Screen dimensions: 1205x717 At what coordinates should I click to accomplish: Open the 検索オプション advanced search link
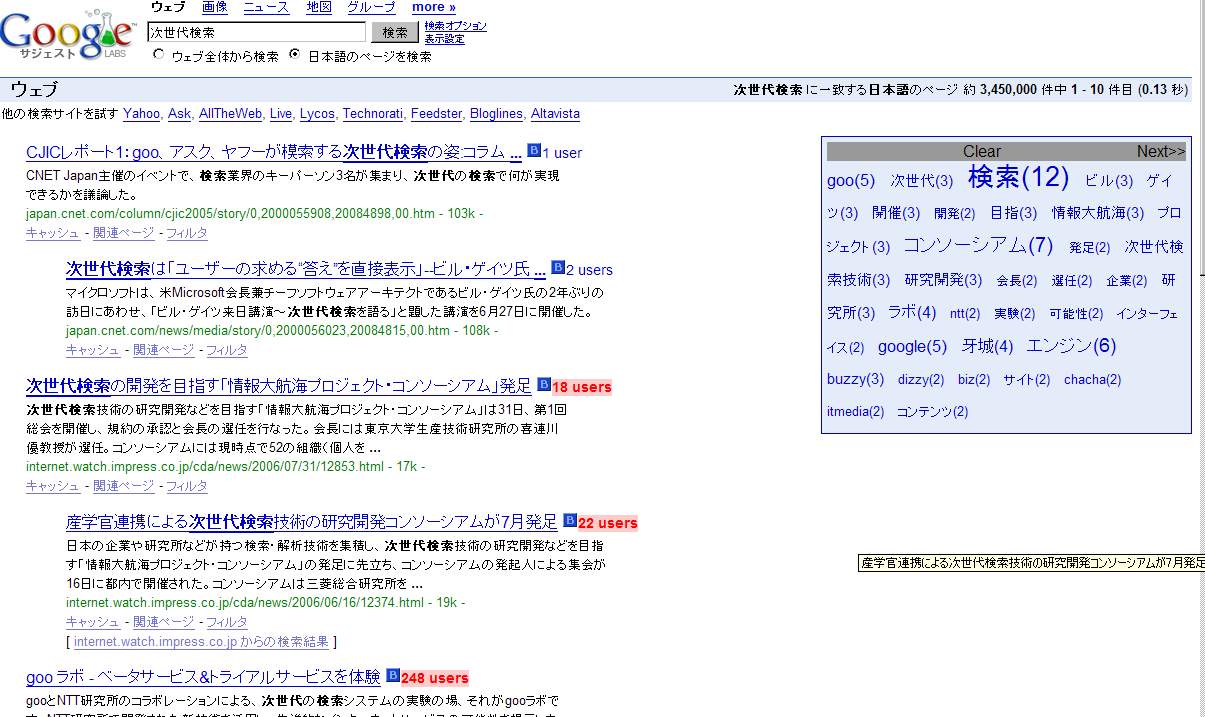[456, 26]
